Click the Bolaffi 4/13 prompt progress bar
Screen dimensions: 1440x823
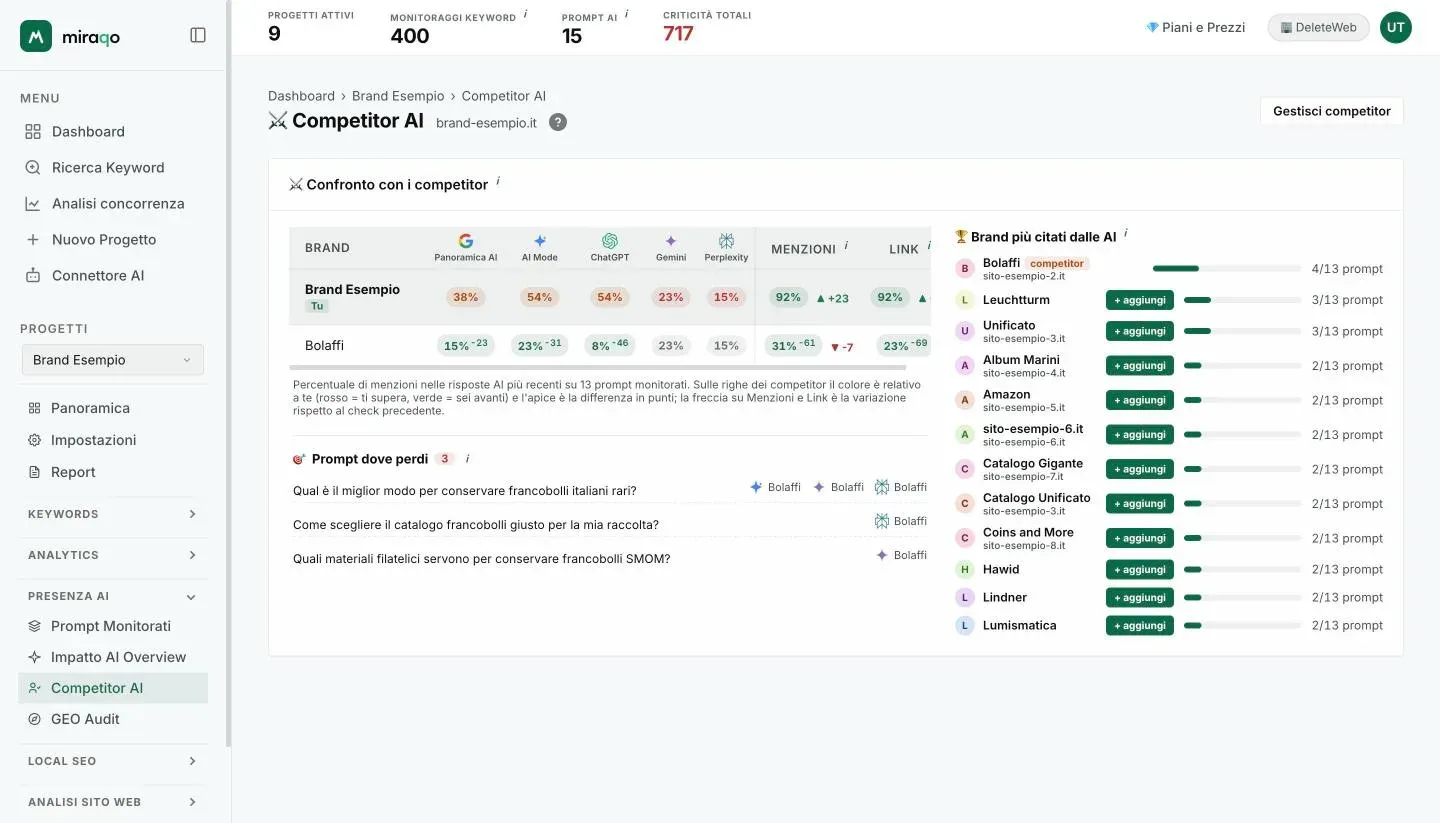click(x=1227, y=269)
